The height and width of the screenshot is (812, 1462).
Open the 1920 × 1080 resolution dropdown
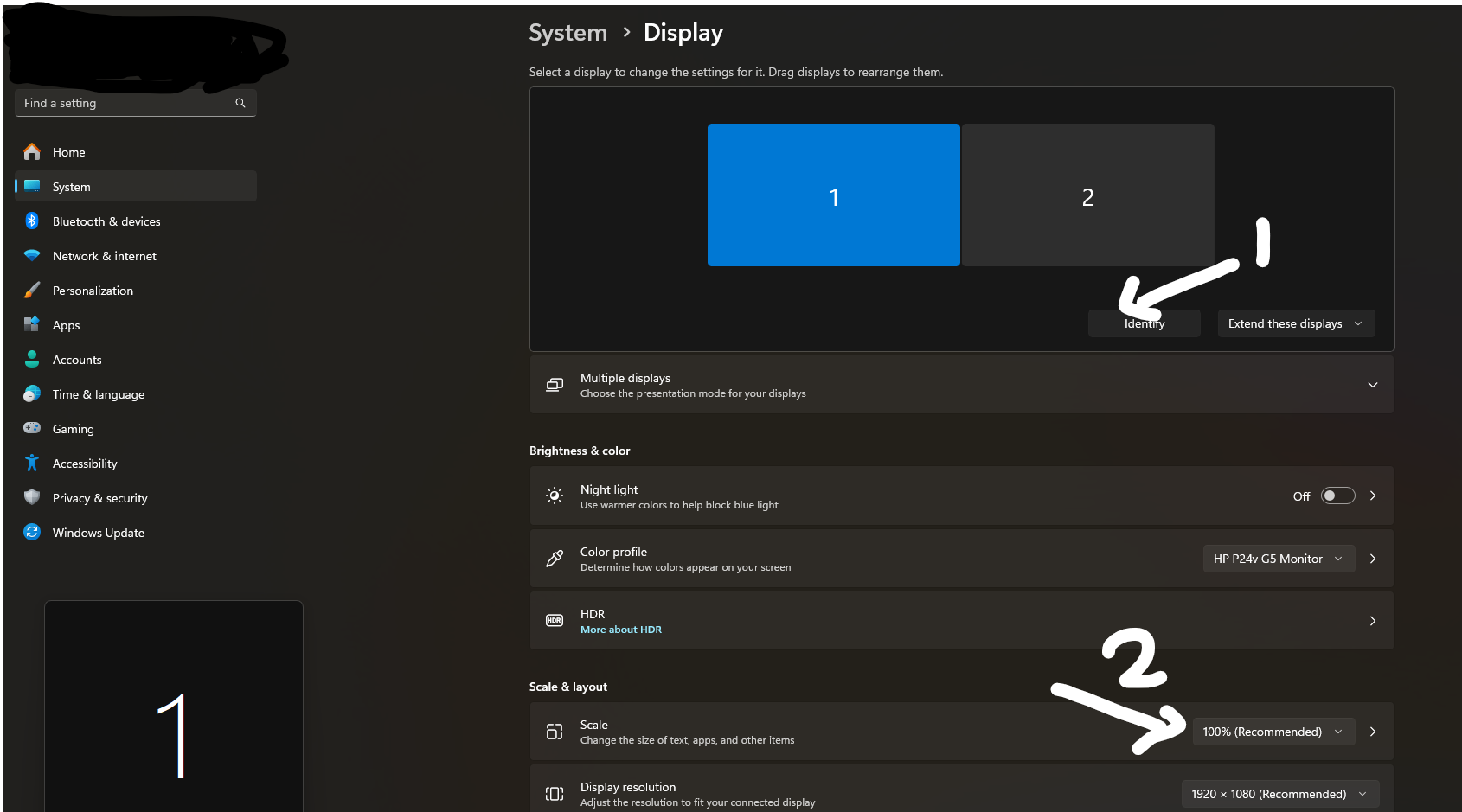(1280, 794)
